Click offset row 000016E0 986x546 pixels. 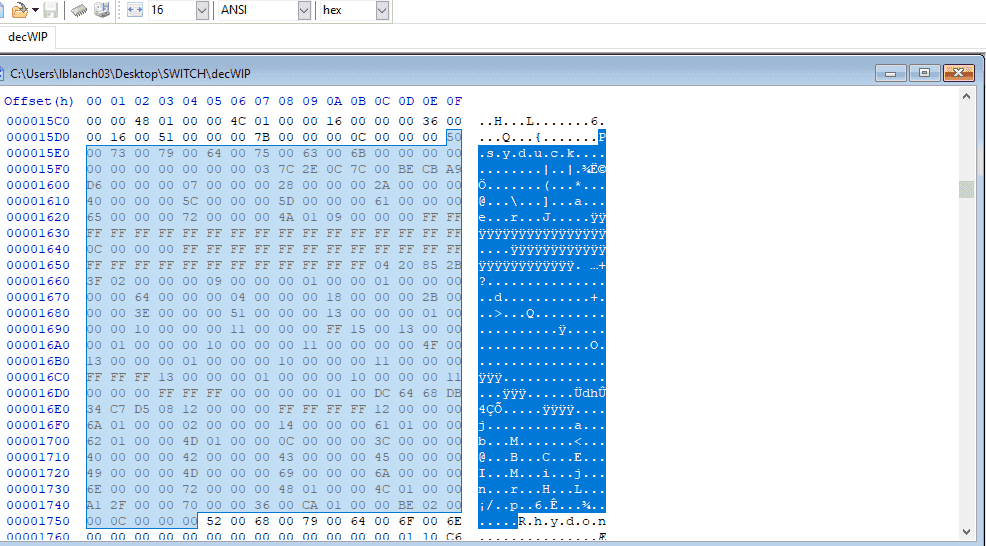[38, 409]
